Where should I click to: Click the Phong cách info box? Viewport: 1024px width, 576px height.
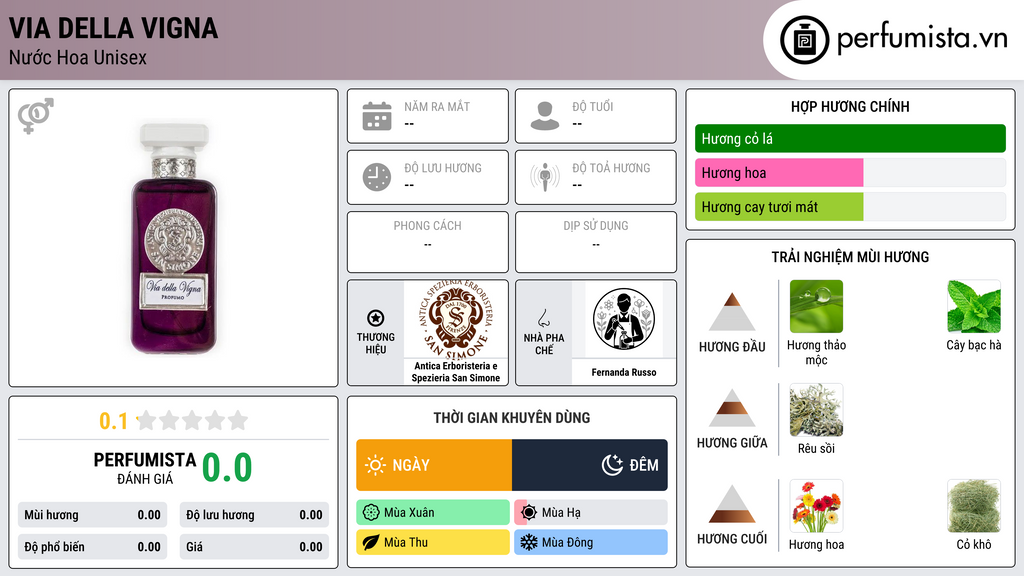428,242
